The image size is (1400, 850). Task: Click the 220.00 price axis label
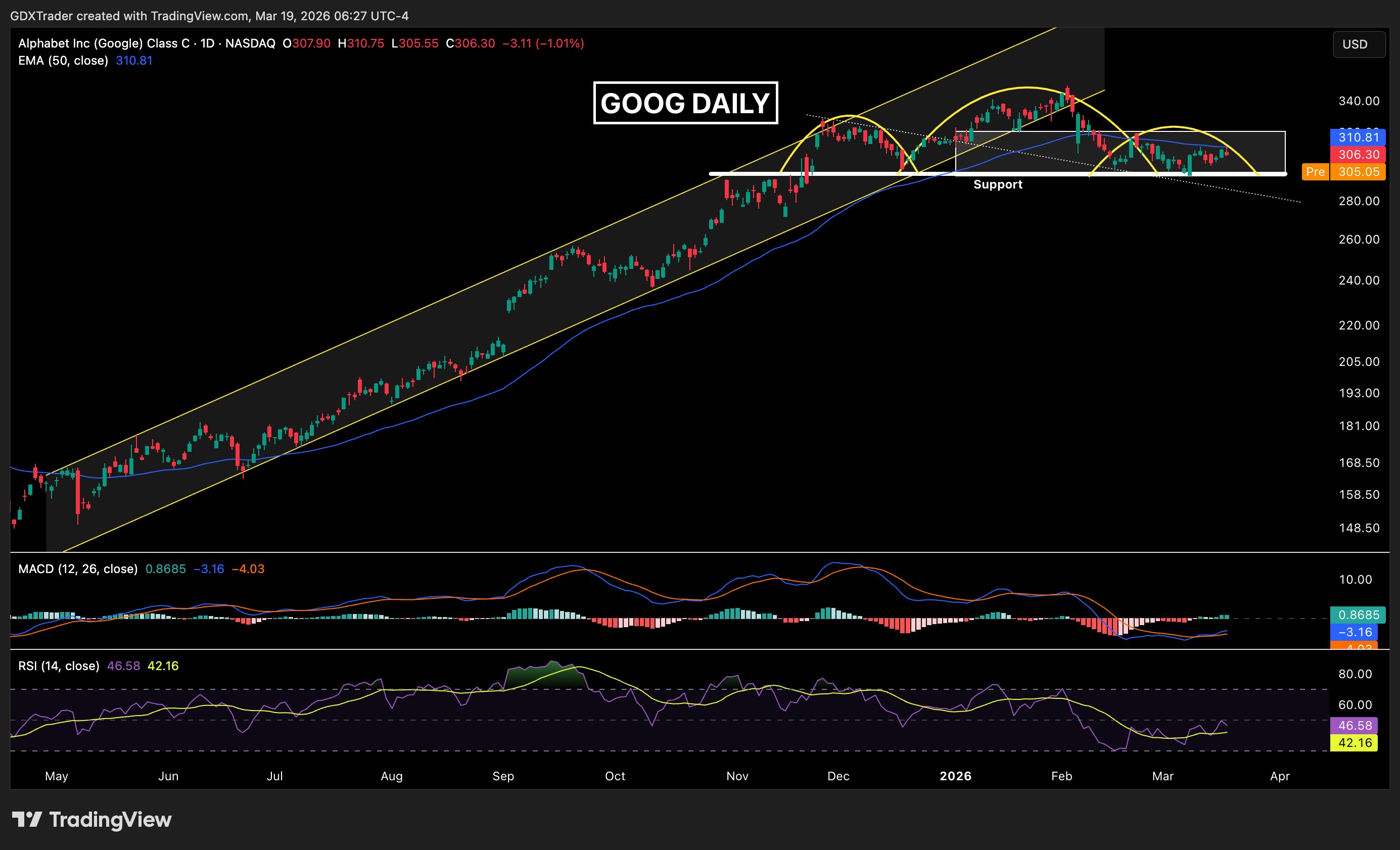tap(1359, 325)
